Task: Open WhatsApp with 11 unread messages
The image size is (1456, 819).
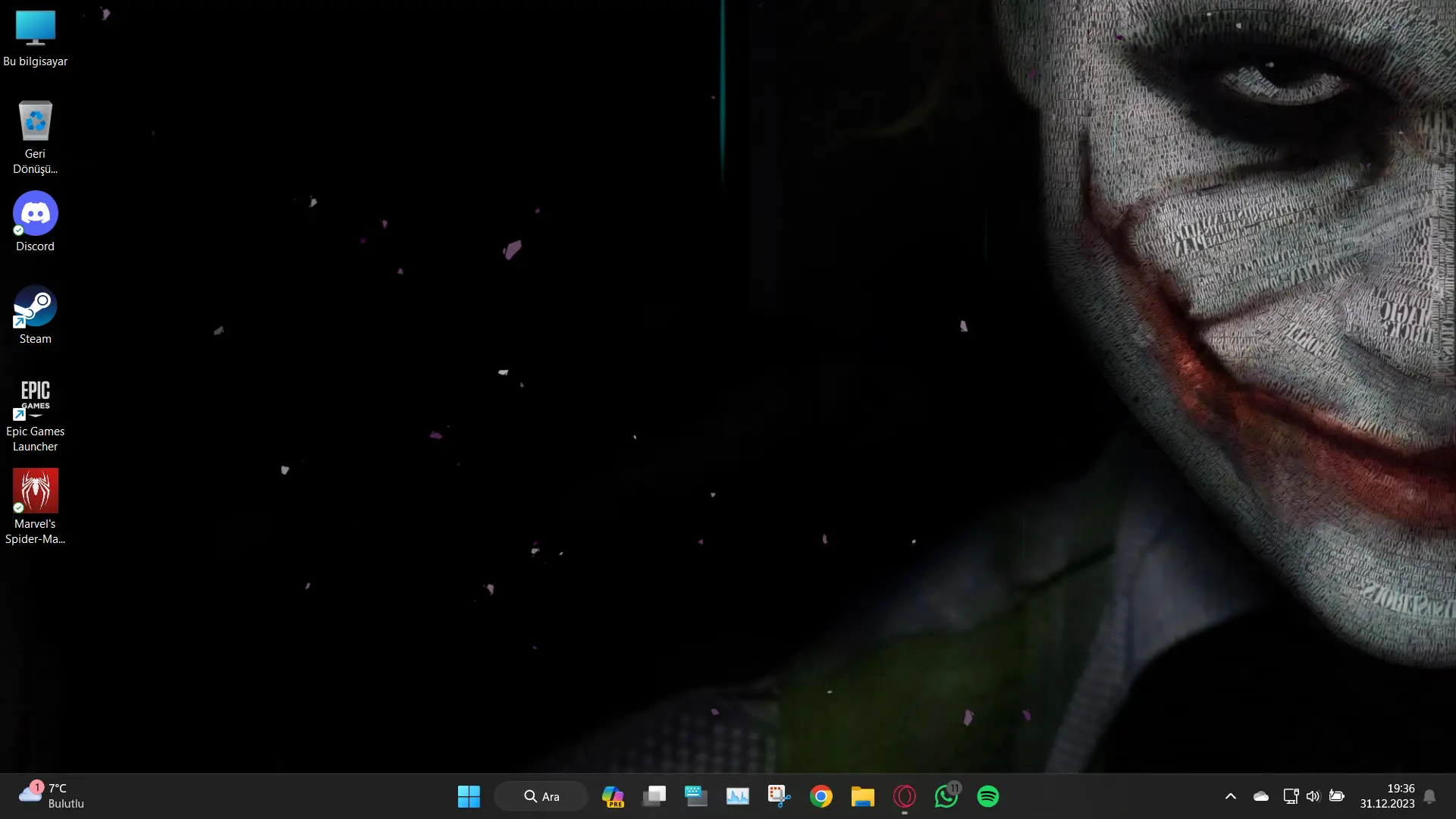Action: pos(946,796)
